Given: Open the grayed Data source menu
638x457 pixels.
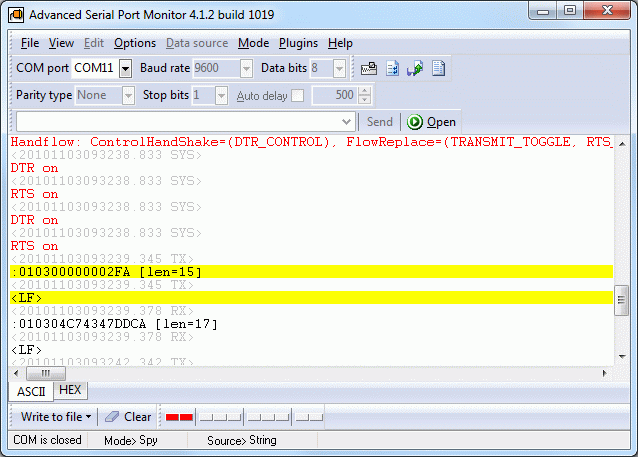Looking at the screenshot, I should coord(197,43).
